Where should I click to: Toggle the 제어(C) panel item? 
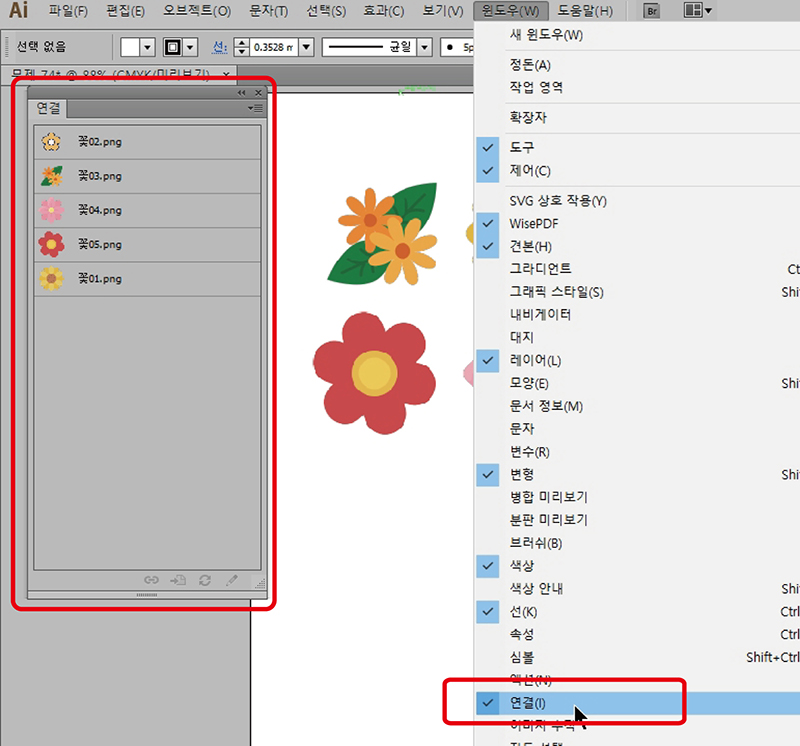click(530, 170)
